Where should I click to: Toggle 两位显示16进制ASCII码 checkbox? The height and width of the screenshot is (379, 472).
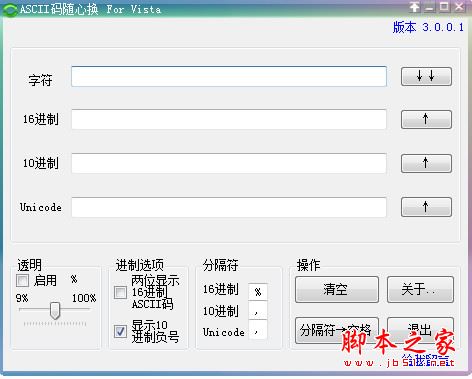tap(120, 292)
